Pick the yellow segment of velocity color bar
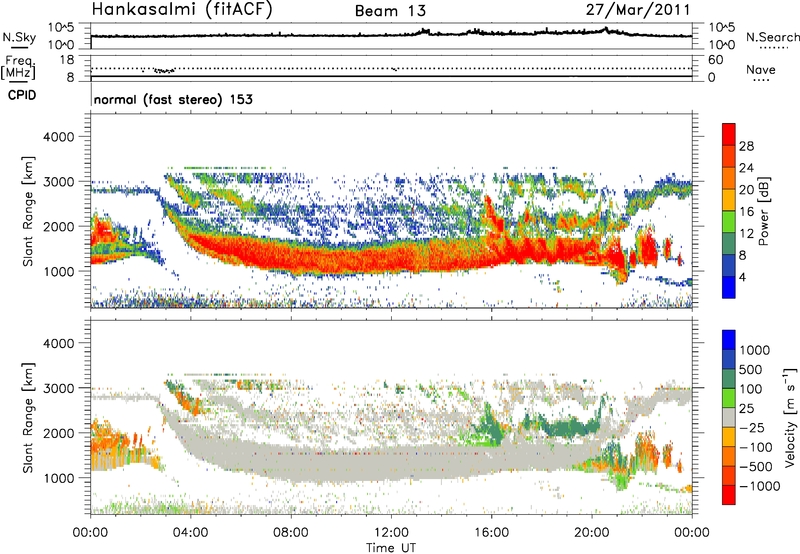The height and width of the screenshot is (554, 800). pyautogui.click(x=729, y=438)
